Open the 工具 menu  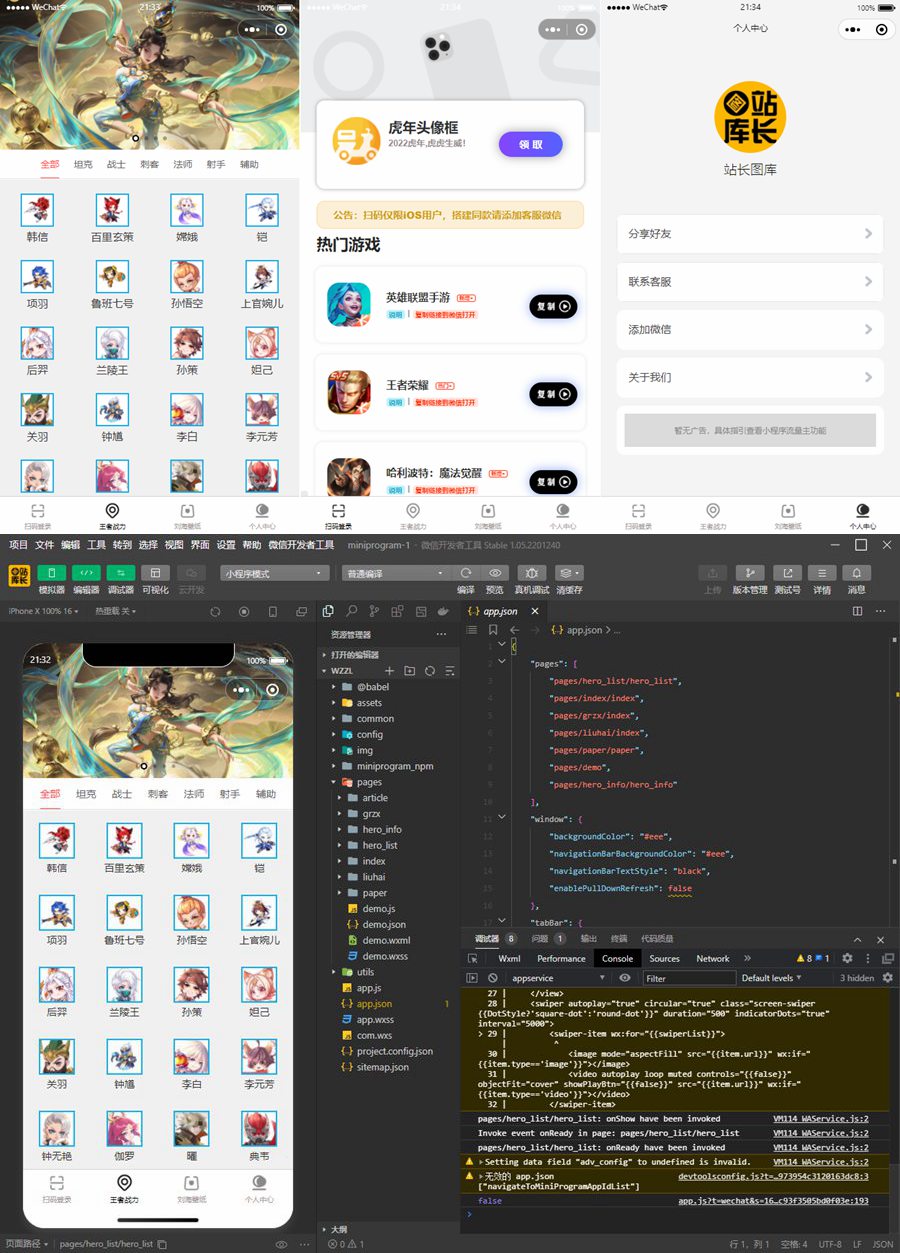click(96, 545)
